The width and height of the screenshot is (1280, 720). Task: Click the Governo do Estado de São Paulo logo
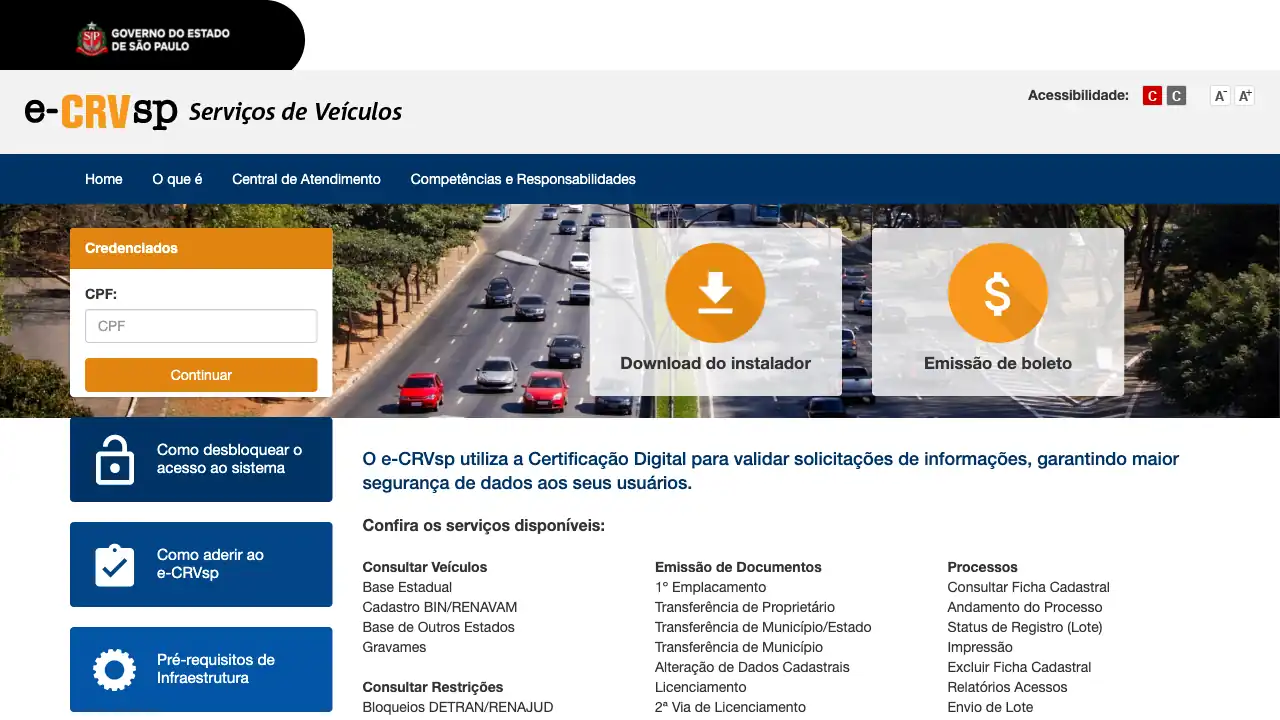pos(153,39)
